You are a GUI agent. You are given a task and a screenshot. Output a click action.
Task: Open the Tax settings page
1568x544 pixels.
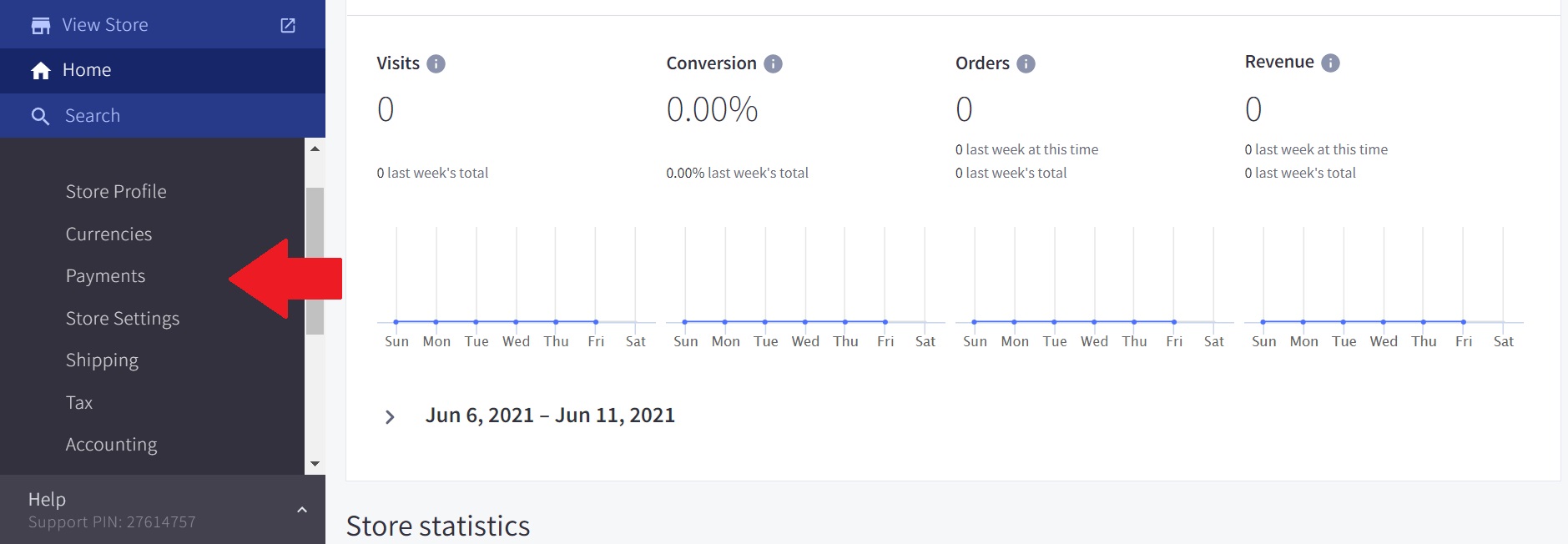tap(79, 403)
